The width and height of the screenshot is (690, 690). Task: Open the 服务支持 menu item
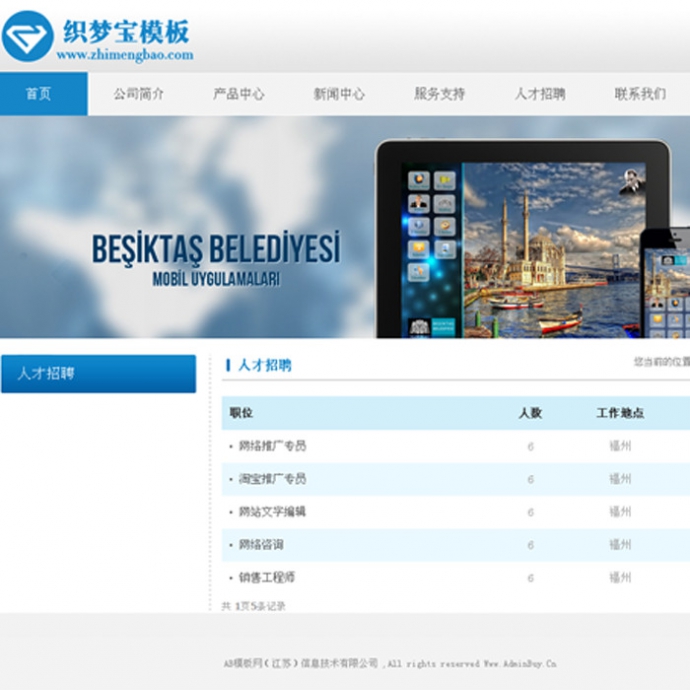(440, 94)
